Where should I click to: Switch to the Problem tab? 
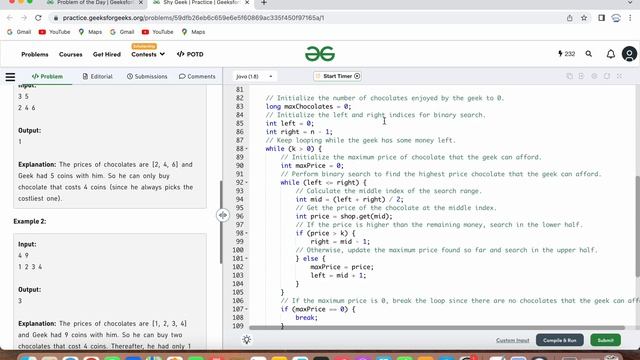pos(47,76)
